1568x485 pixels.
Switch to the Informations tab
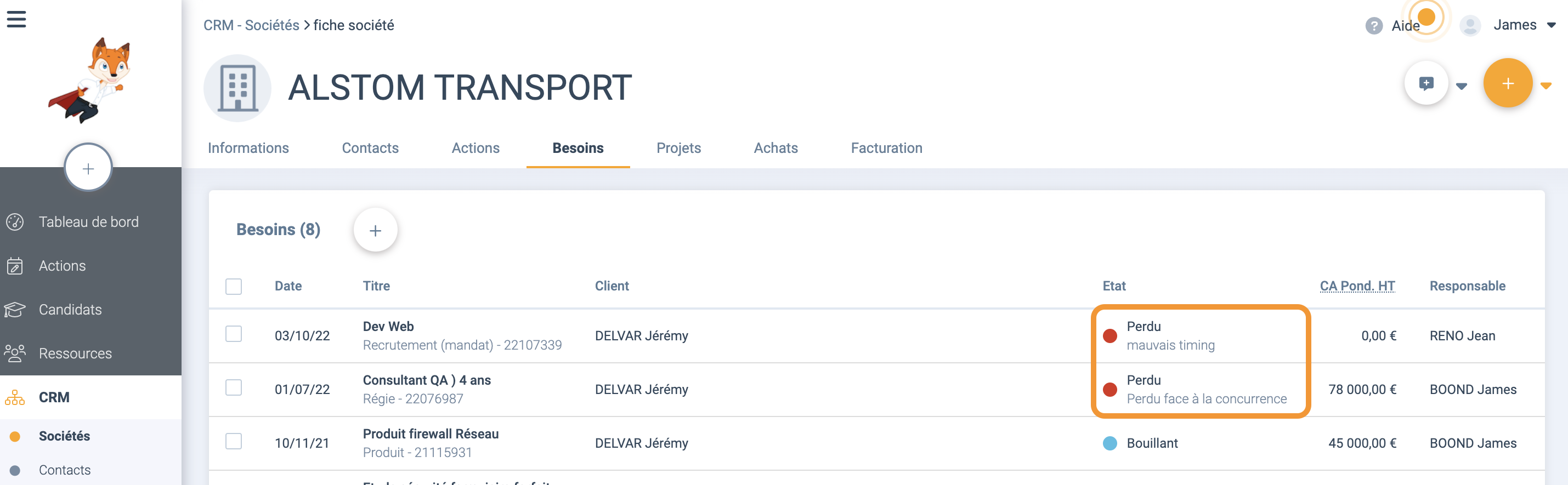pyautogui.click(x=248, y=148)
